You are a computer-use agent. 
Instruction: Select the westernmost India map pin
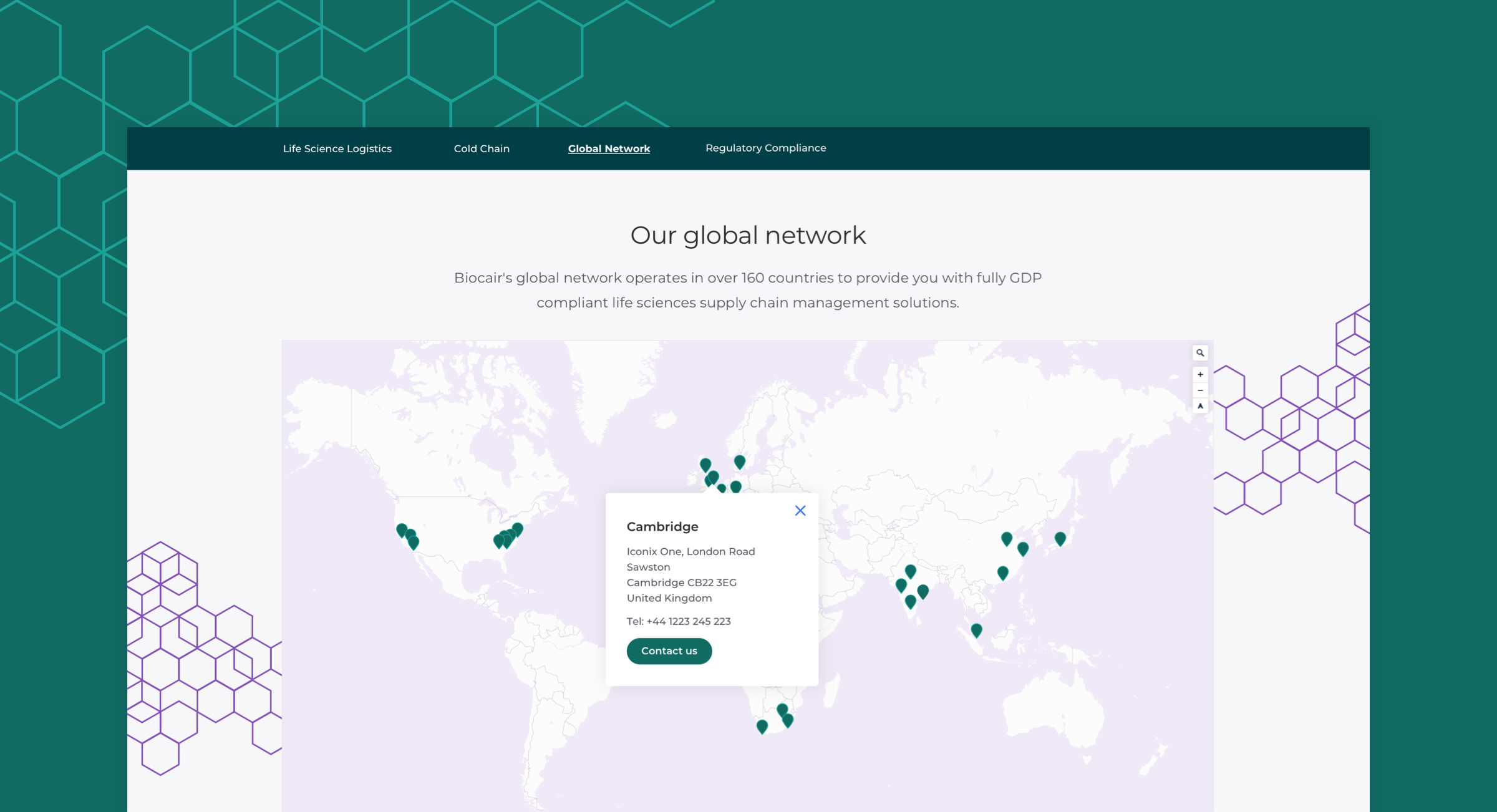pos(901,585)
